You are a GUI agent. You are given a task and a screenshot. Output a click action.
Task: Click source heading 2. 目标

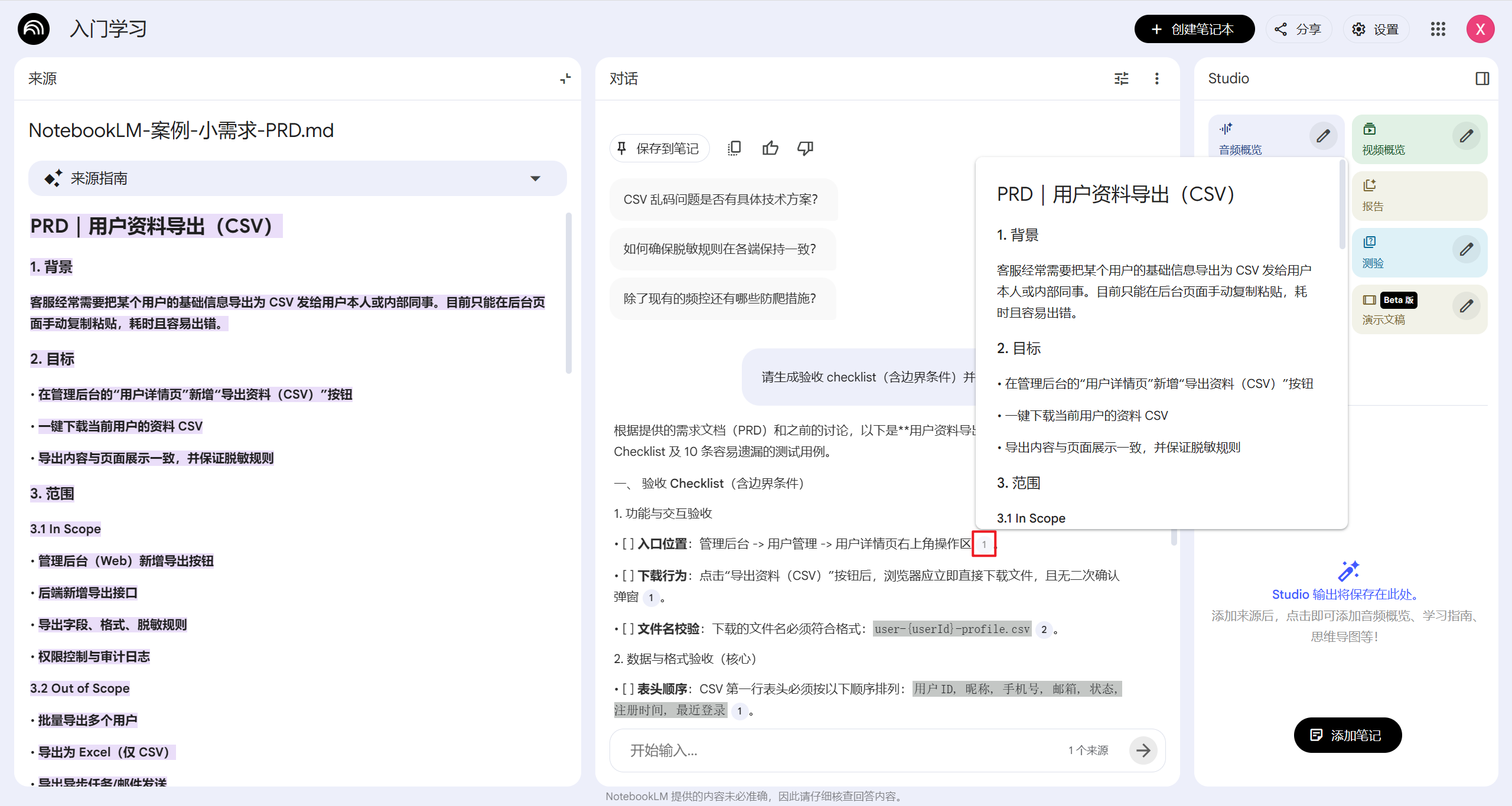[x=52, y=358]
